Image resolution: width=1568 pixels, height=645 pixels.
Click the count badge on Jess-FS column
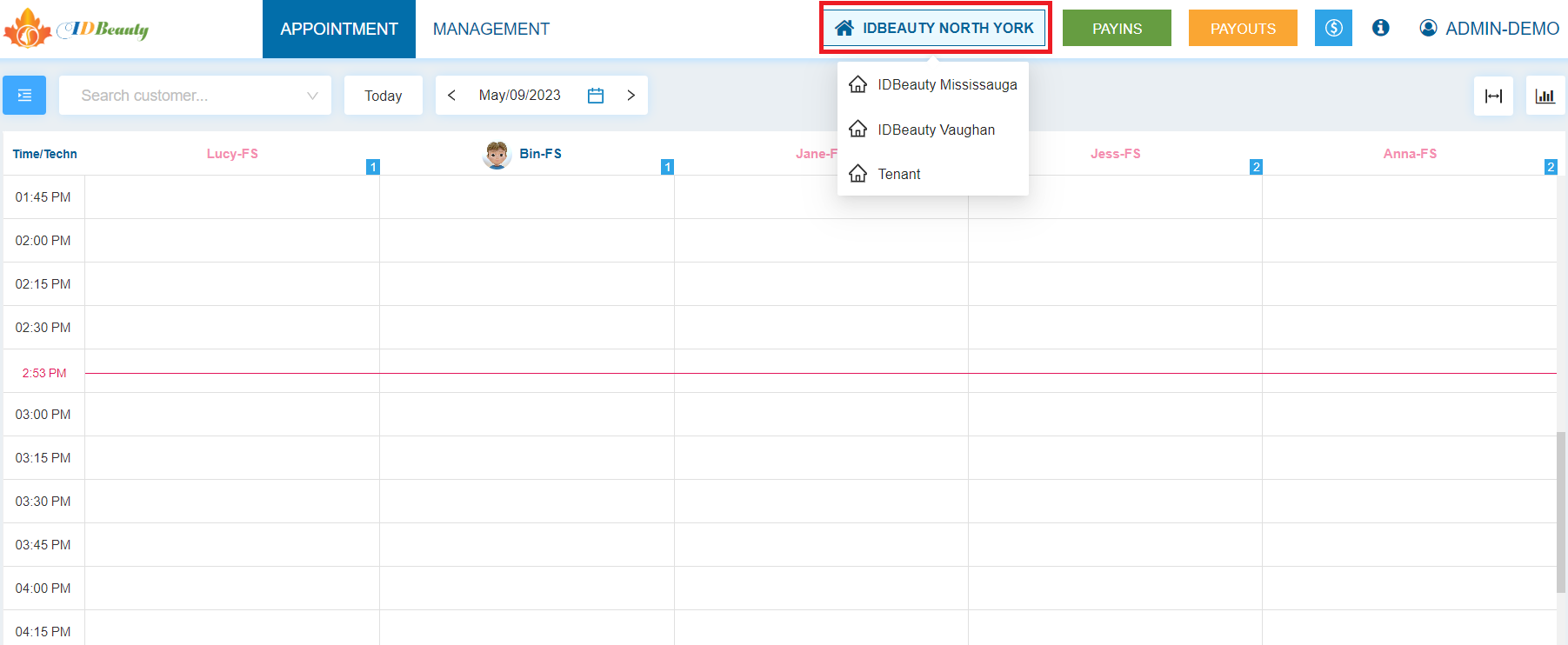point(1256,167)
